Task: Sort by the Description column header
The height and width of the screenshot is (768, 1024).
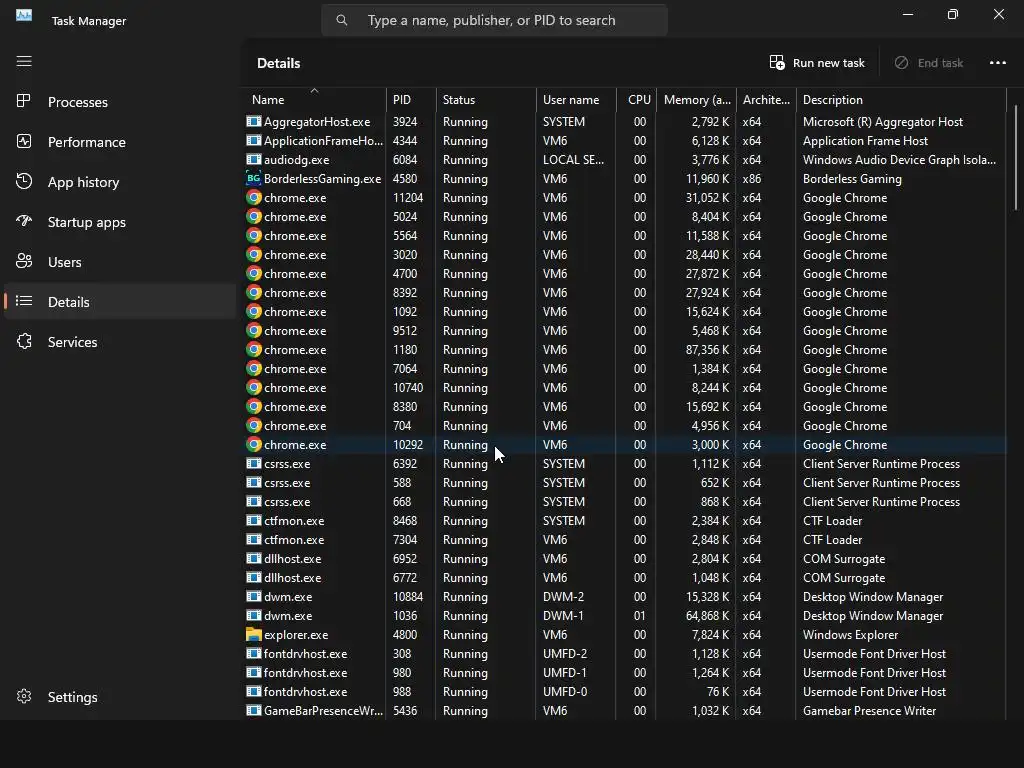Action: click(x=901, y=100)
